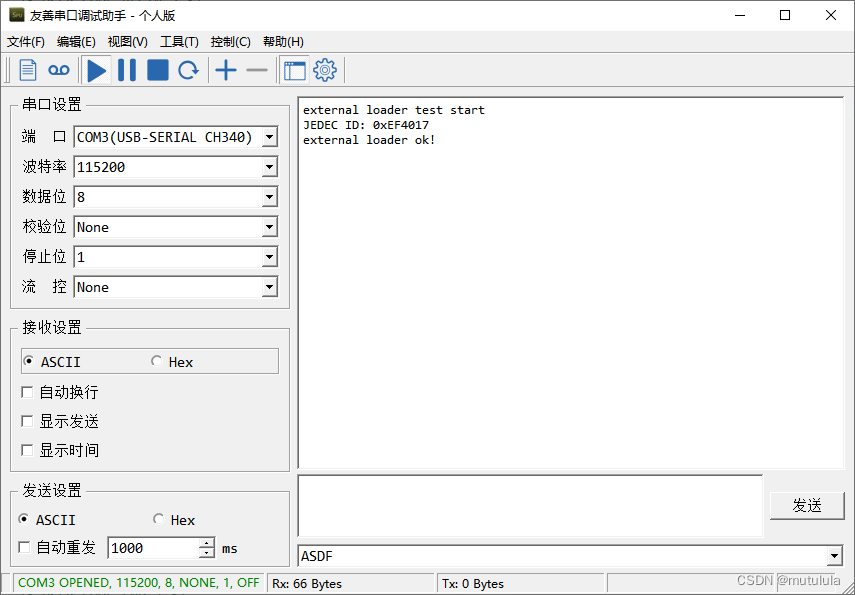Start the serial connection with the play icon

pos(96,70)
